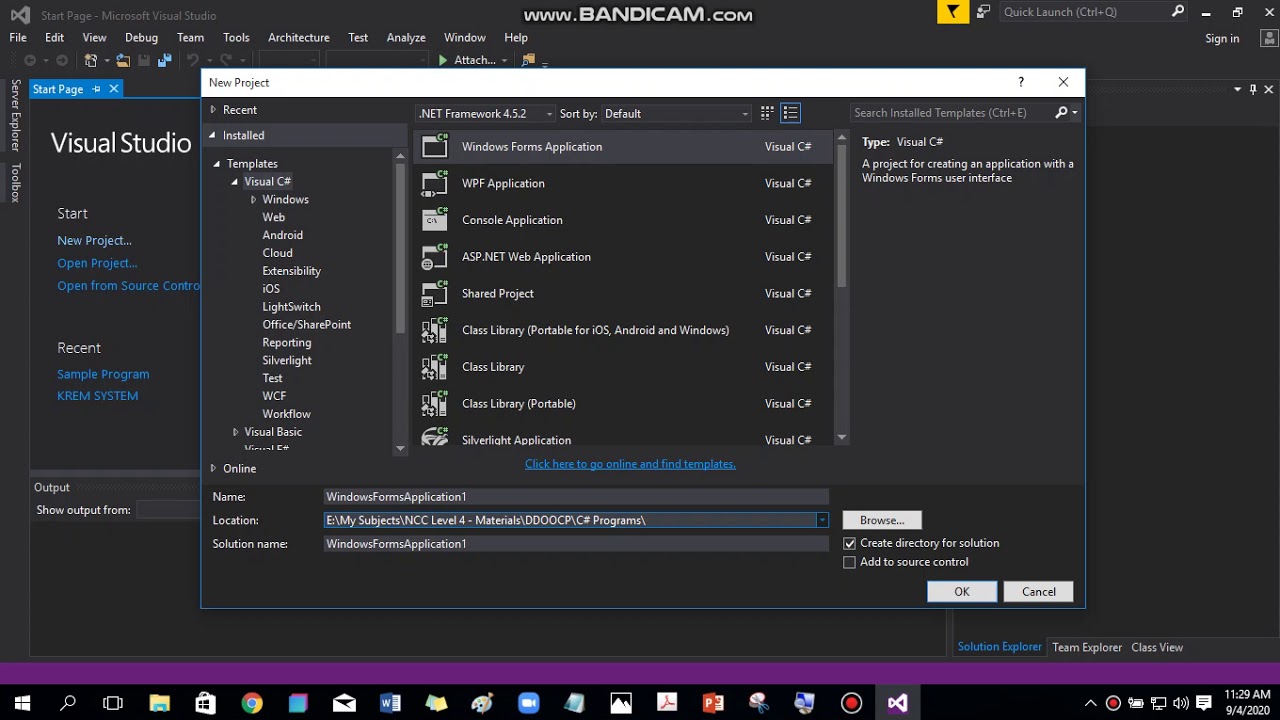The image size is (1280, 720).
Task: Switch to the Team Explorer tab
Action: tap(1087, 647)
